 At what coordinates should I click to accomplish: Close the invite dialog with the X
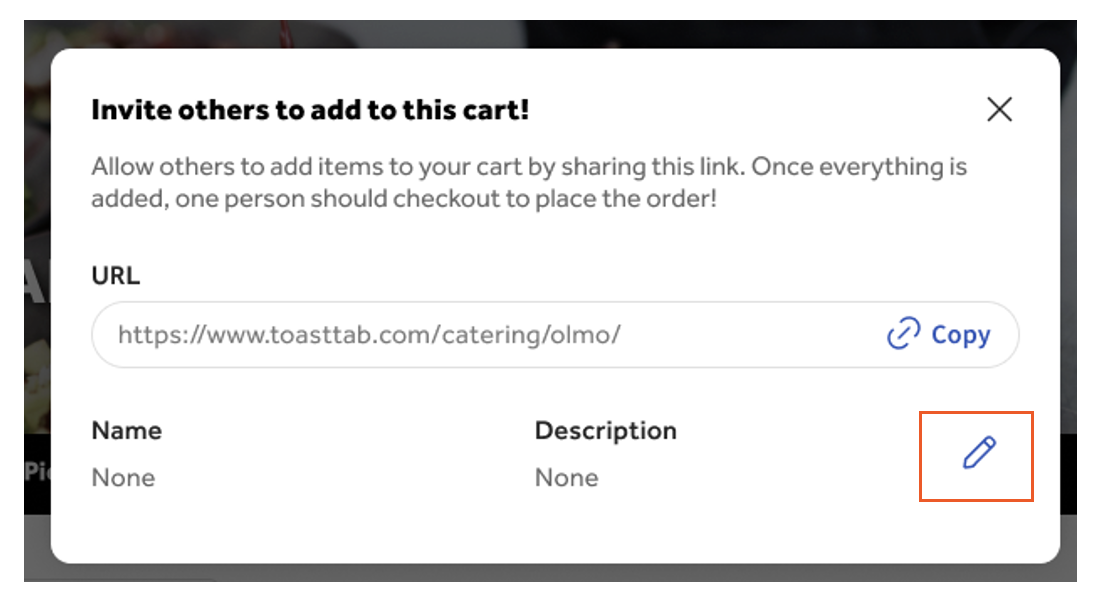pos(999,110)
